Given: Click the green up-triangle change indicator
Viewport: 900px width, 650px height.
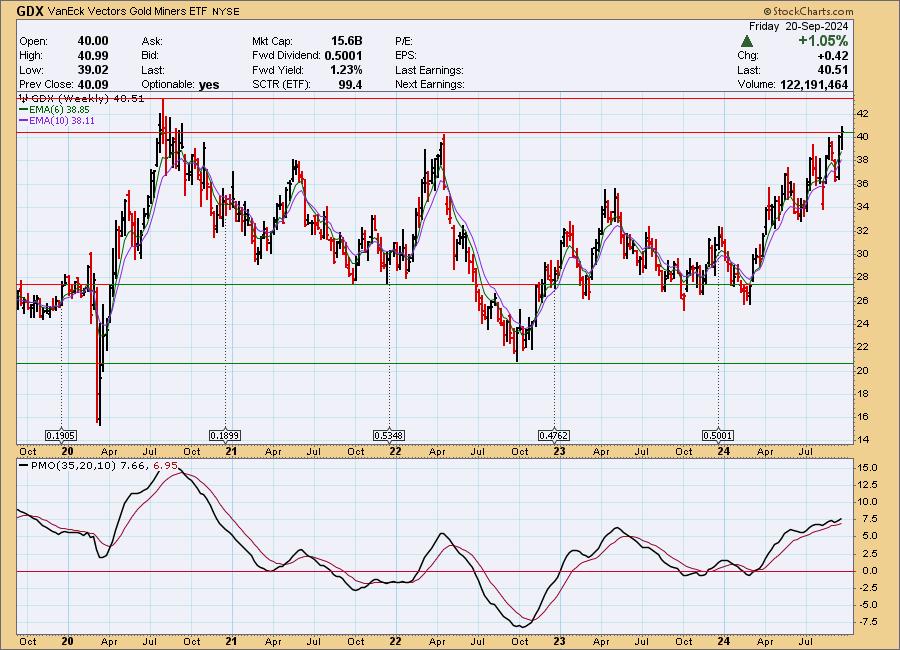Looking at the screenshot, I should [x=747, y=41].
